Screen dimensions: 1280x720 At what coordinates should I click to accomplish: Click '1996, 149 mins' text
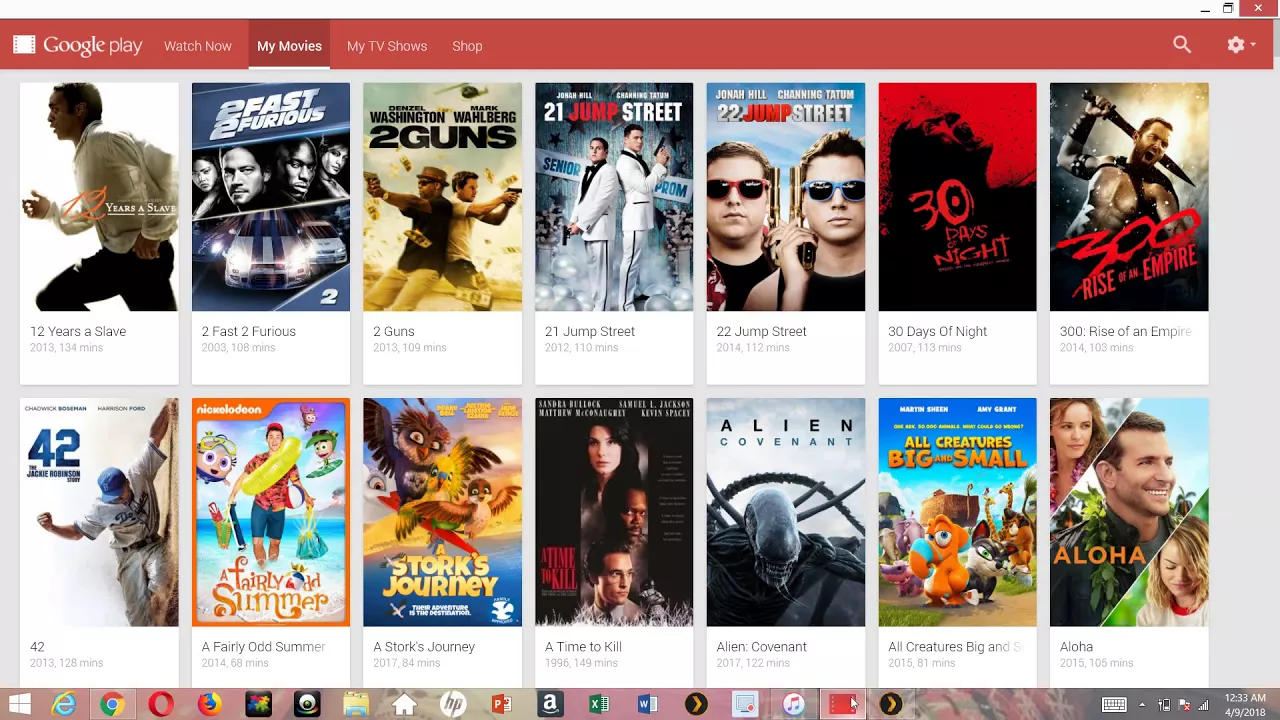581,663
